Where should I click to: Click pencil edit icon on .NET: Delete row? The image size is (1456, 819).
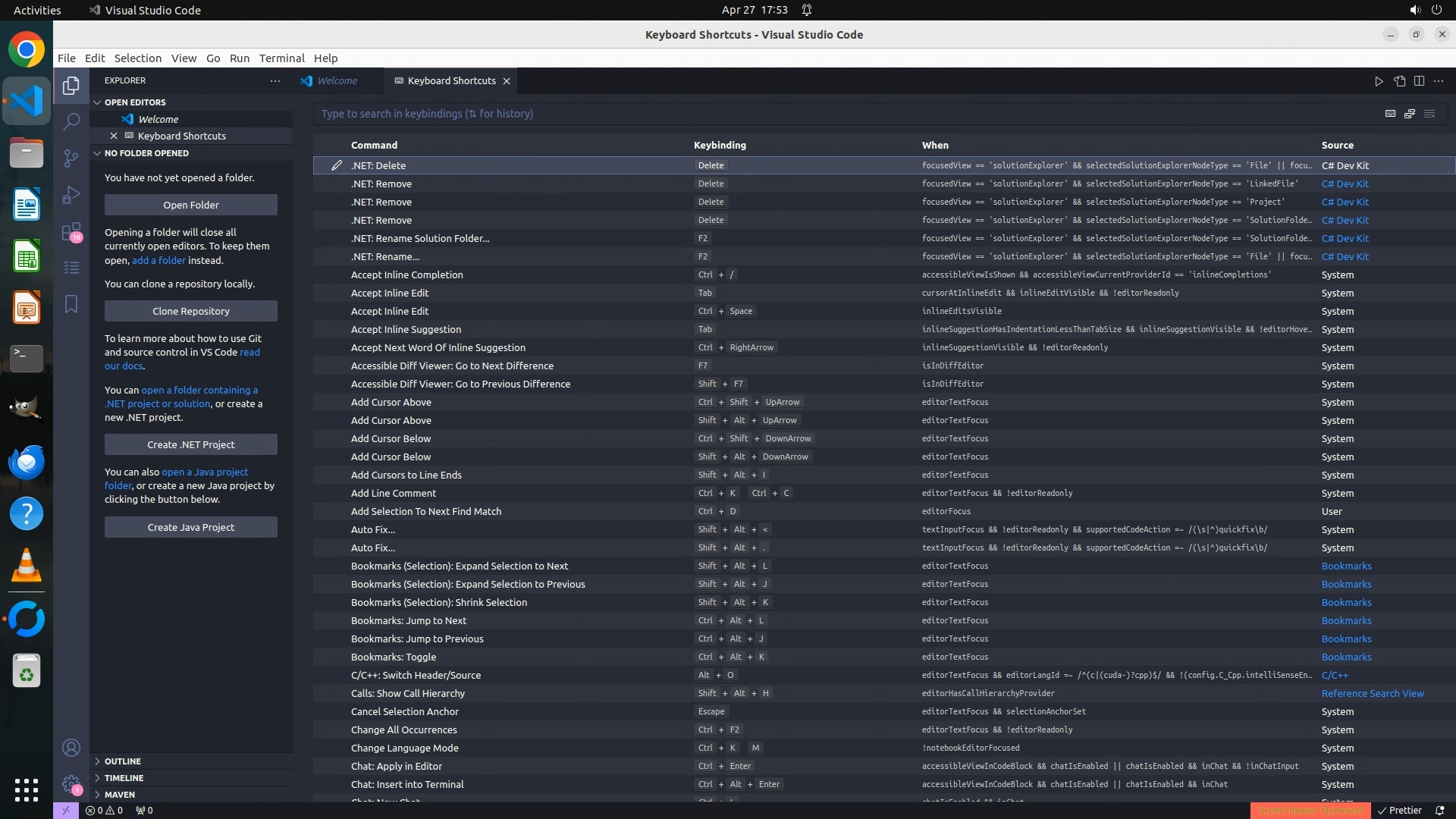pyautogui.click(x=337, y=165)
